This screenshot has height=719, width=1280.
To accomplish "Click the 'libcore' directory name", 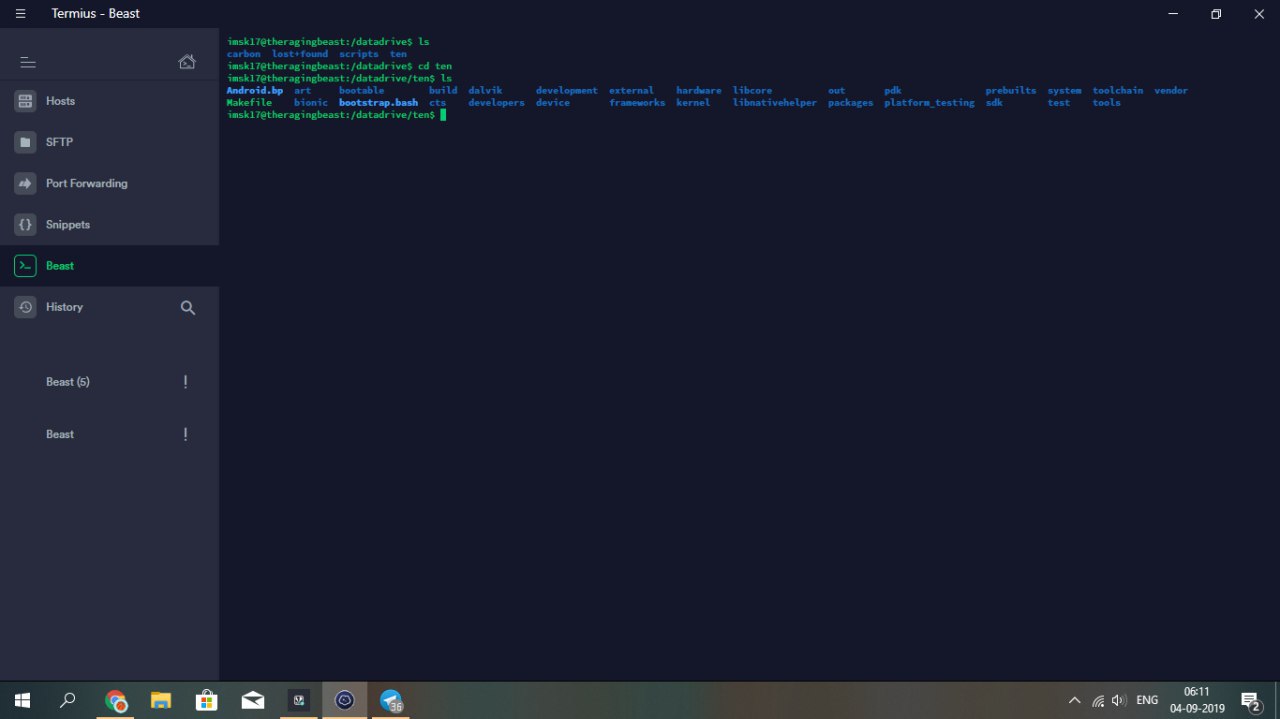I will pyautogui.click(x=752, y=90).
